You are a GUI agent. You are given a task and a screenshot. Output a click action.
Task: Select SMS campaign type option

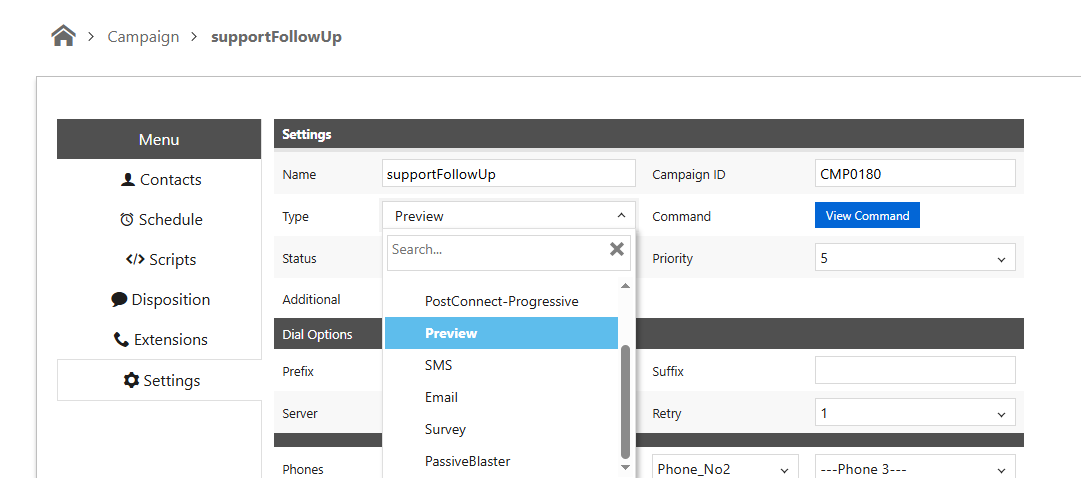coord(438,365)
